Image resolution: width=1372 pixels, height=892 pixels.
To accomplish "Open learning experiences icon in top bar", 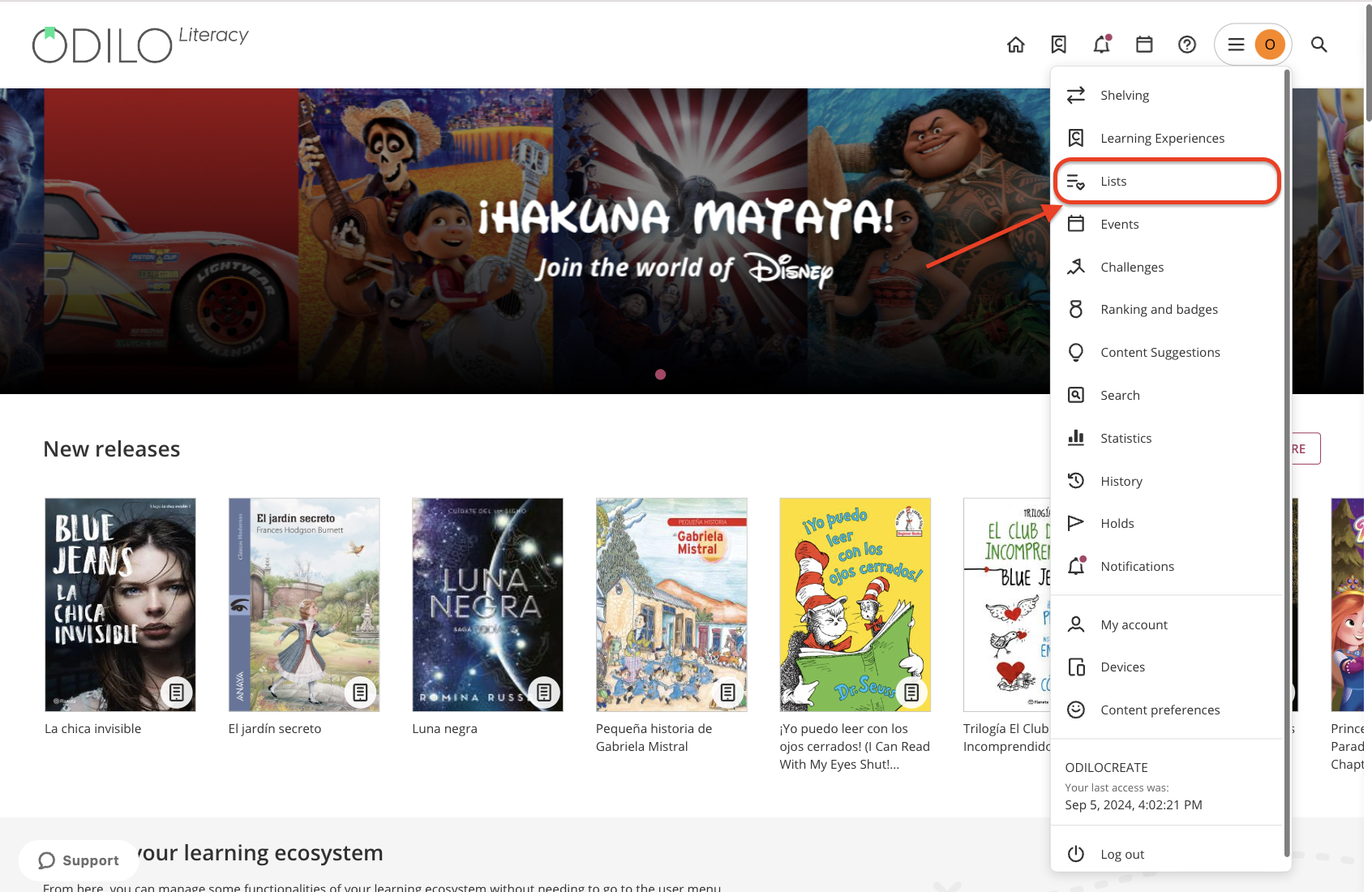I will coord(1059,45).
